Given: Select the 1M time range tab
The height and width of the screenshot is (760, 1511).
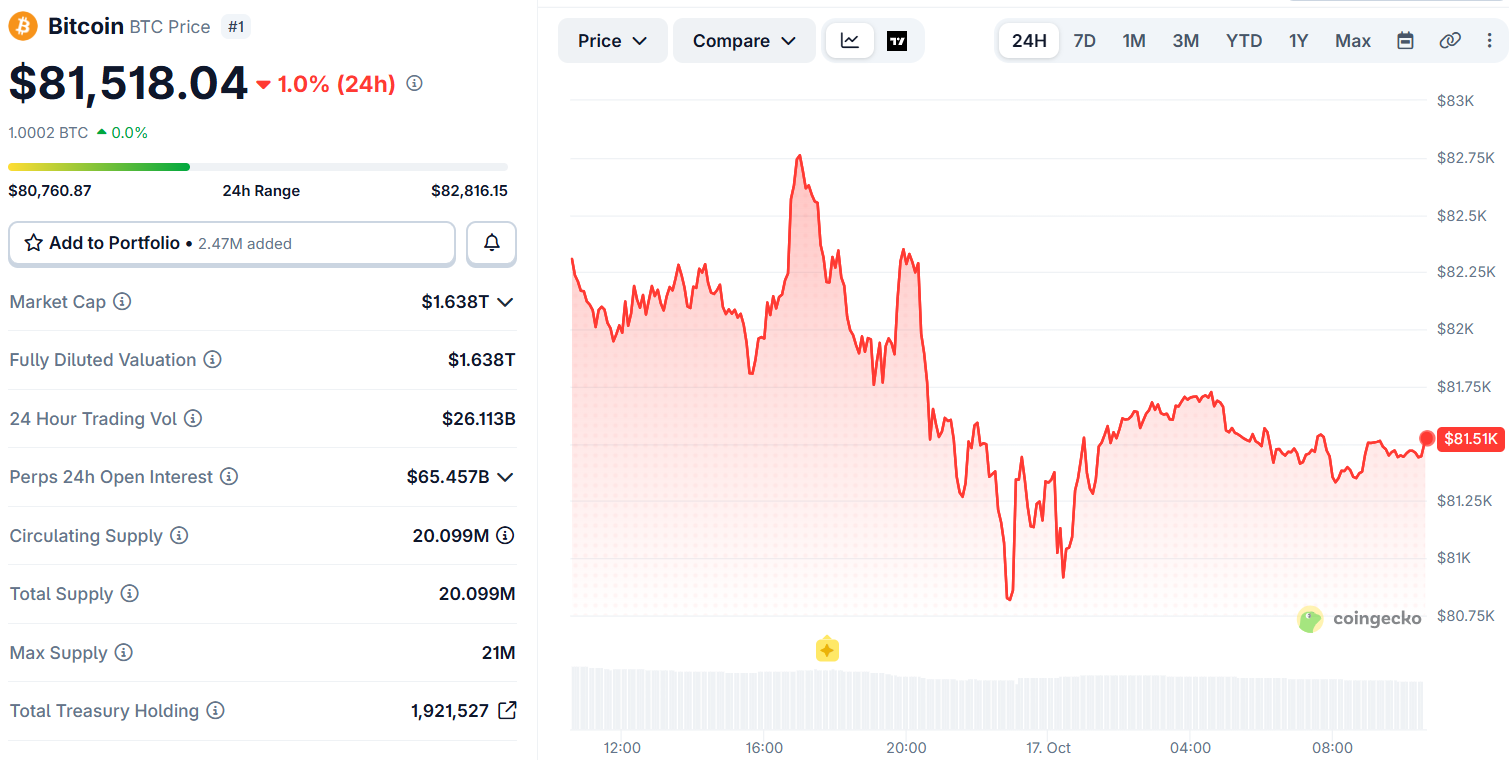Looking at the screenshot, I should 1134,41.
